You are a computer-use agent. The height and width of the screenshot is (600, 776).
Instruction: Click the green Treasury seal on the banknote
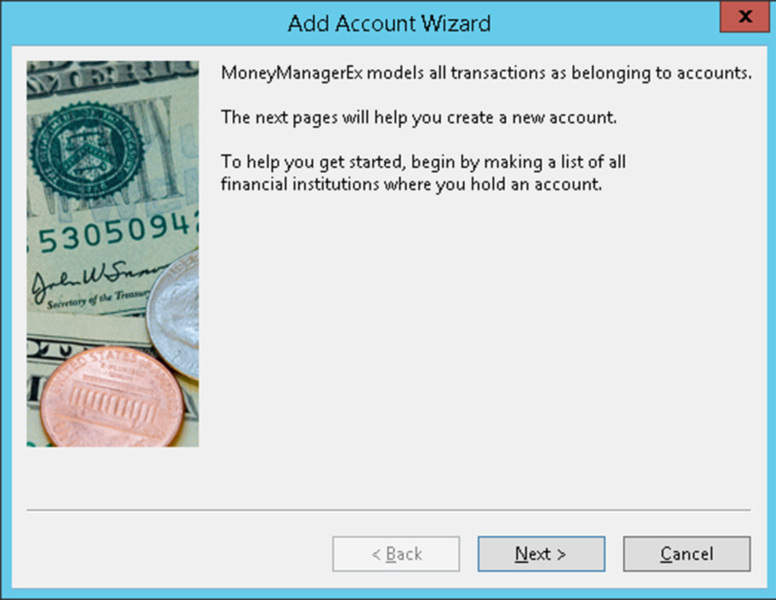coord(87,150)
